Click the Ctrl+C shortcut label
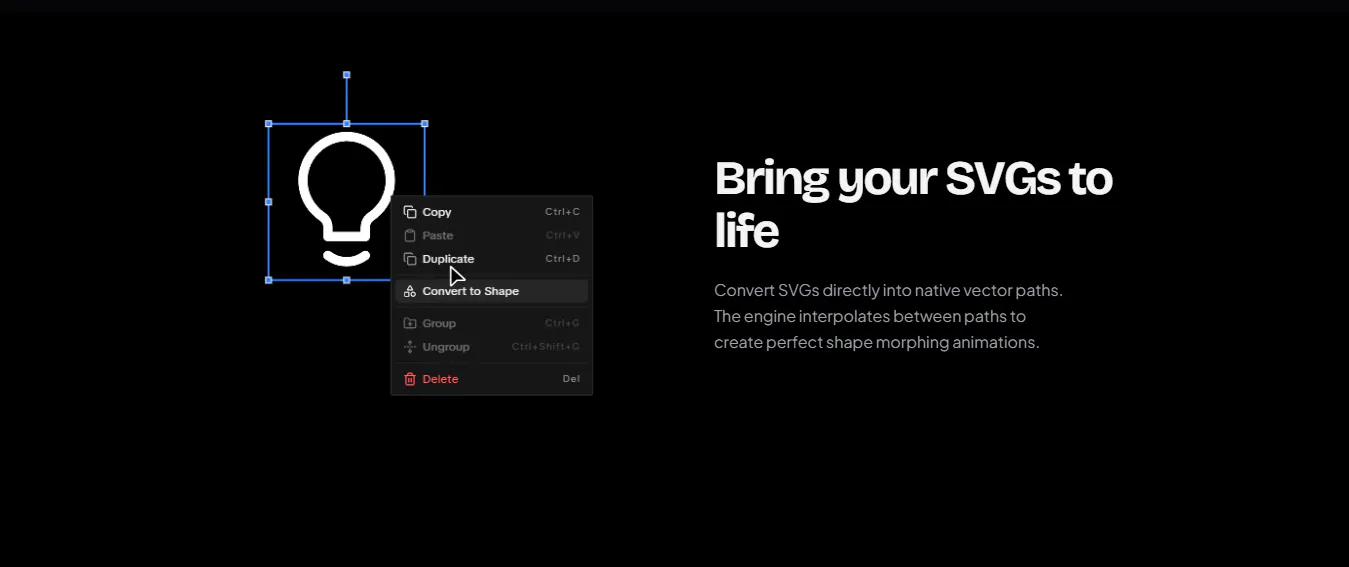1349x567 pixels. [562, 212]
